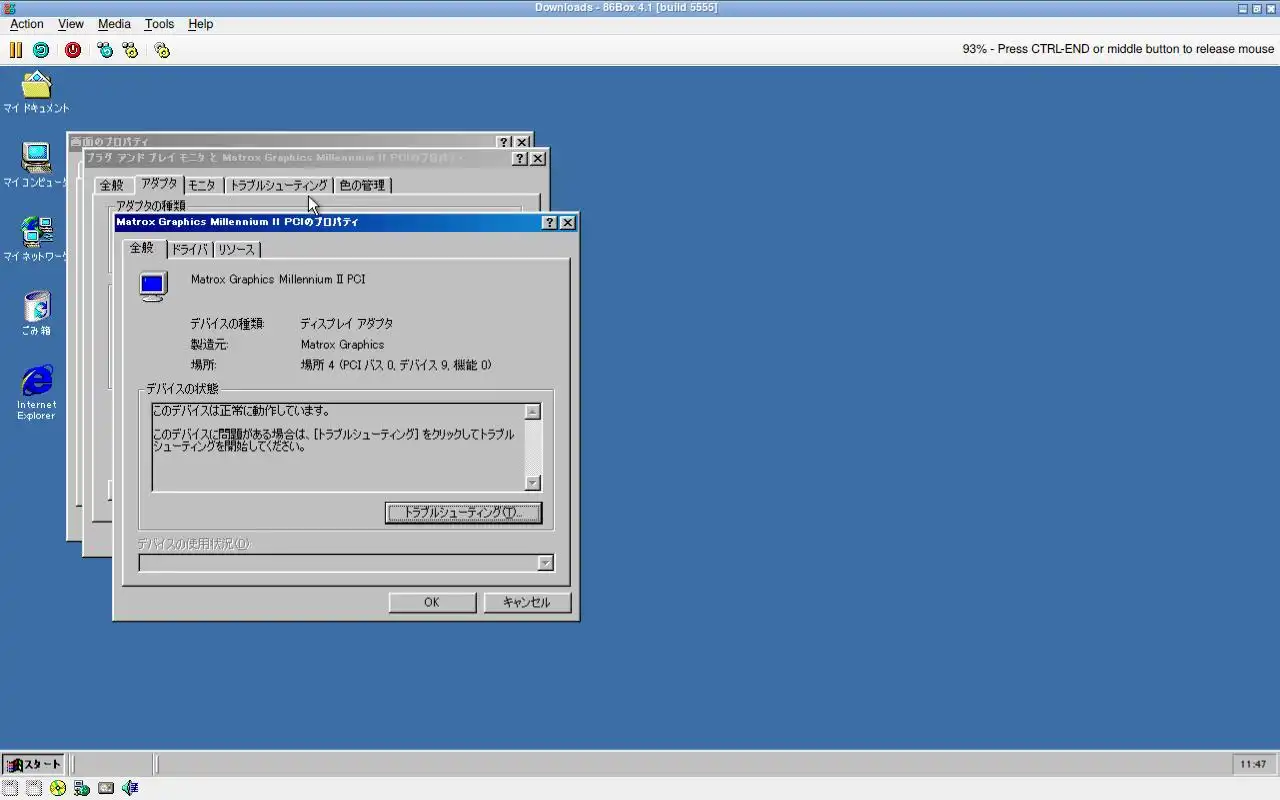This screenshot has width=1280, height=800.
Task: Send Ctrl+Alt+Del using the teal keys icon
Action: pos(105,49)
